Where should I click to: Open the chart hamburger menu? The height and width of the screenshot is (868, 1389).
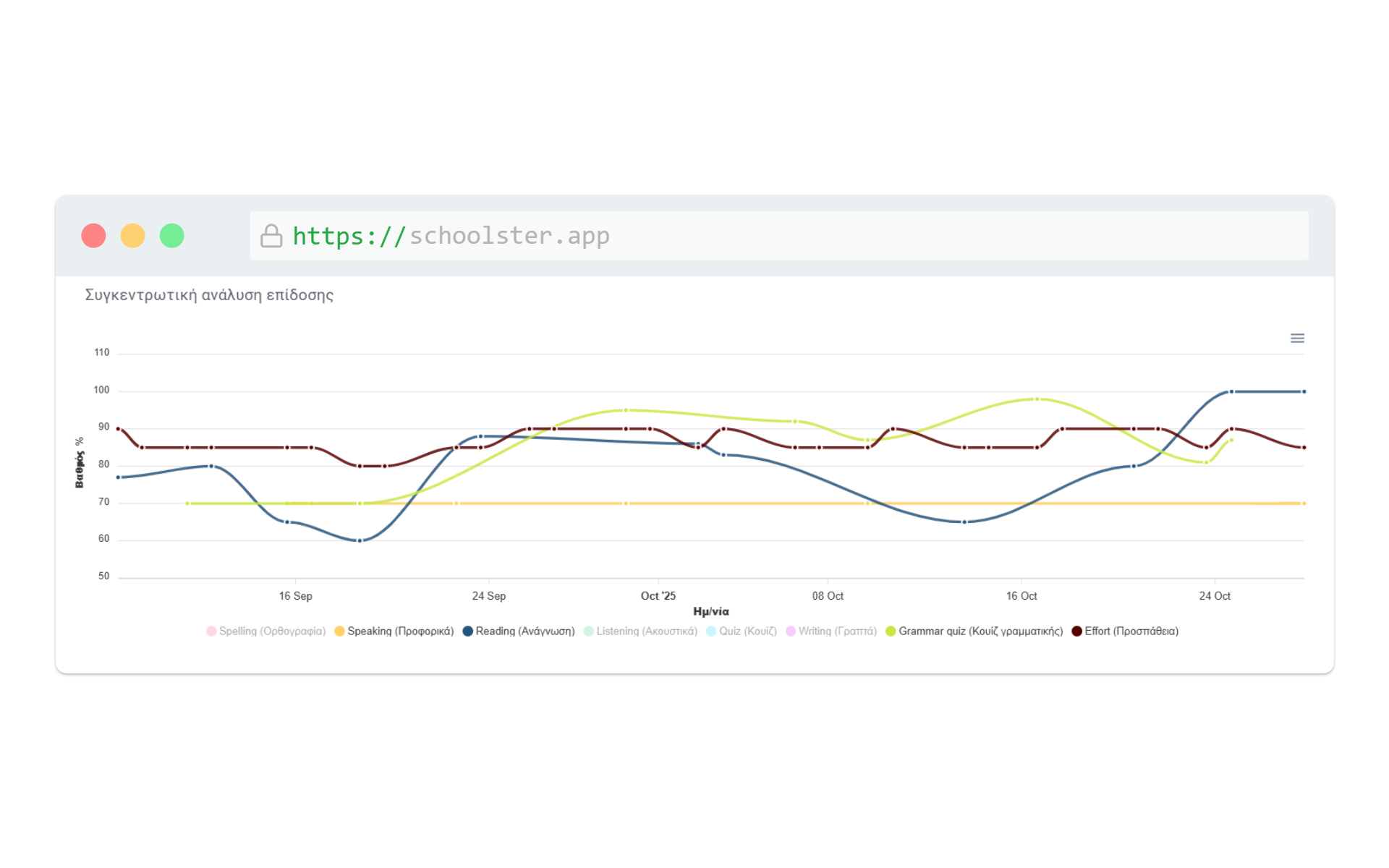(1297, 339)
